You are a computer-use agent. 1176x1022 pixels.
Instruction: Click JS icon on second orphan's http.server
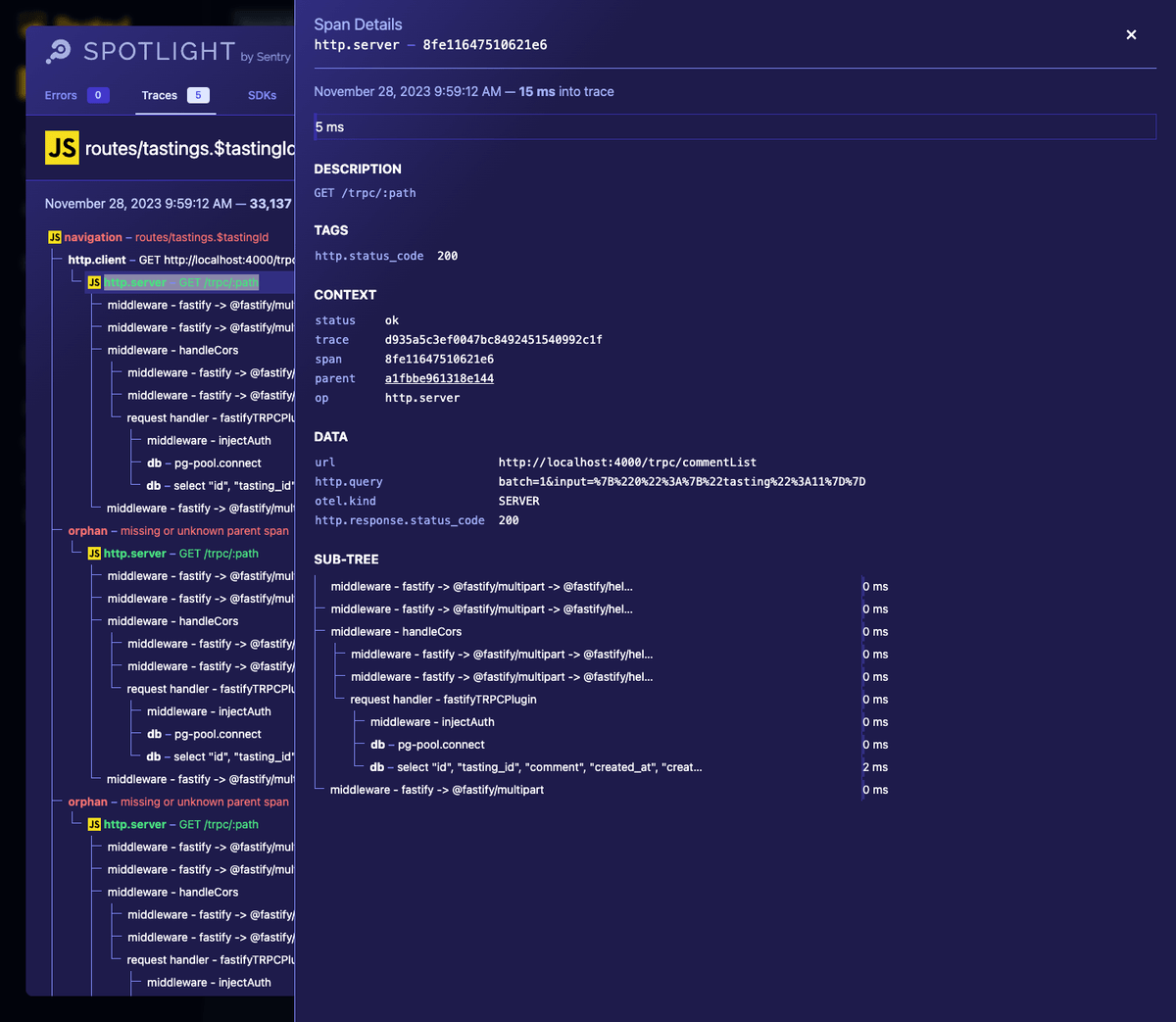tap(94, 824)
